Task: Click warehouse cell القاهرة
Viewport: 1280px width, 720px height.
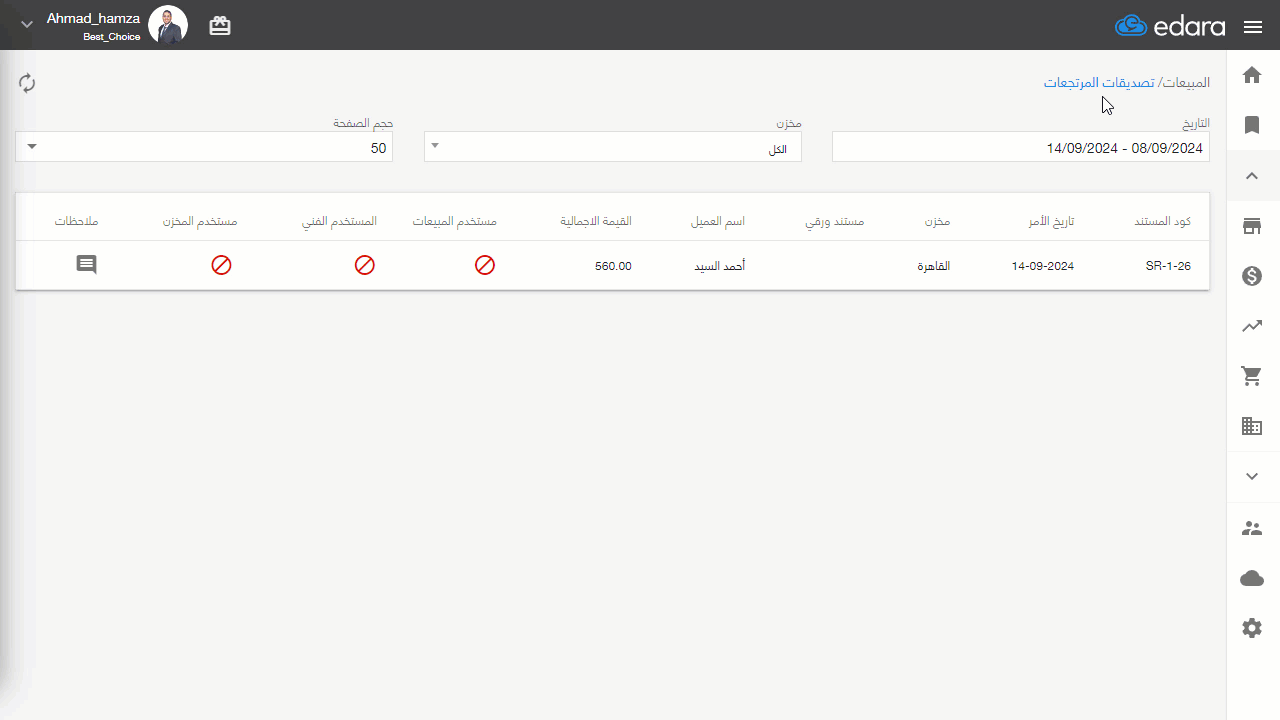Action: pyautogui.click(x=934, y=266)
